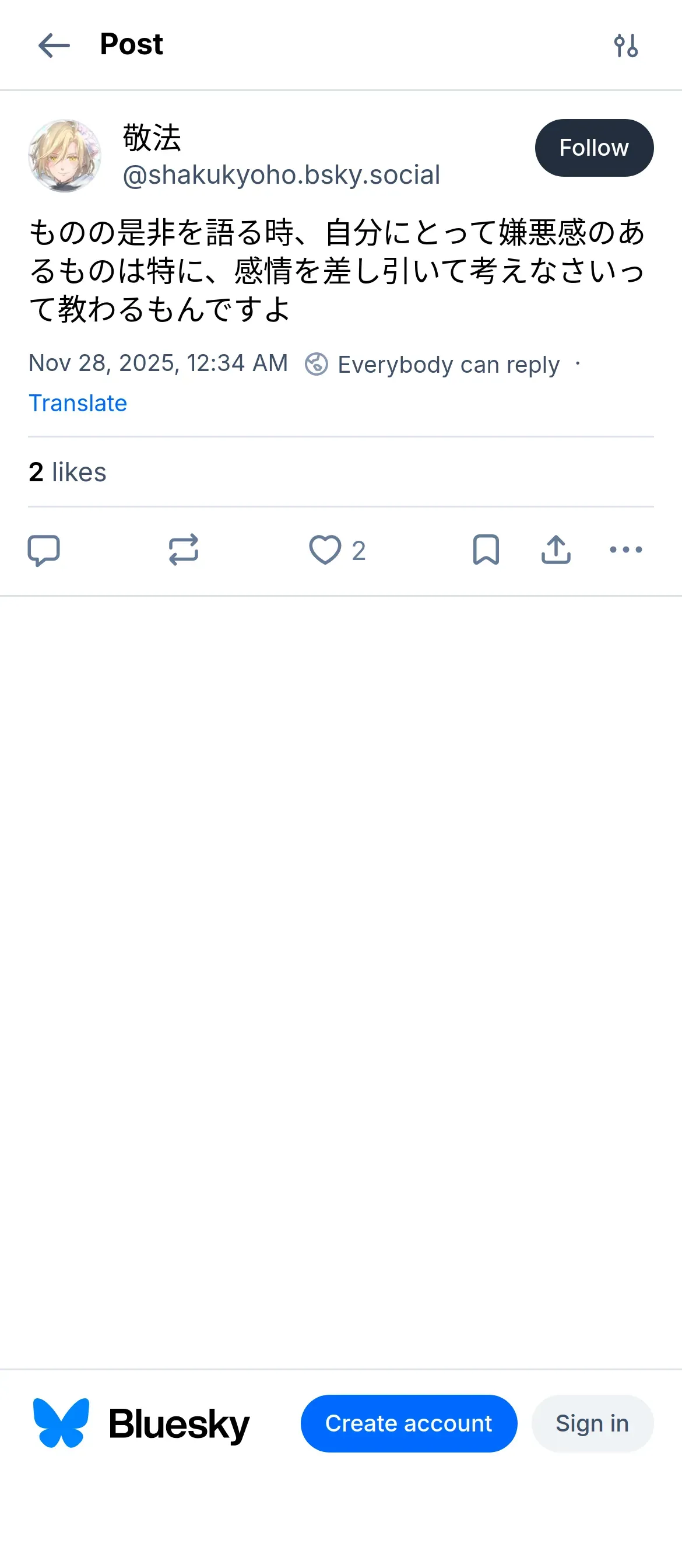
Task: Click the Create account button
Action: 409,1423
